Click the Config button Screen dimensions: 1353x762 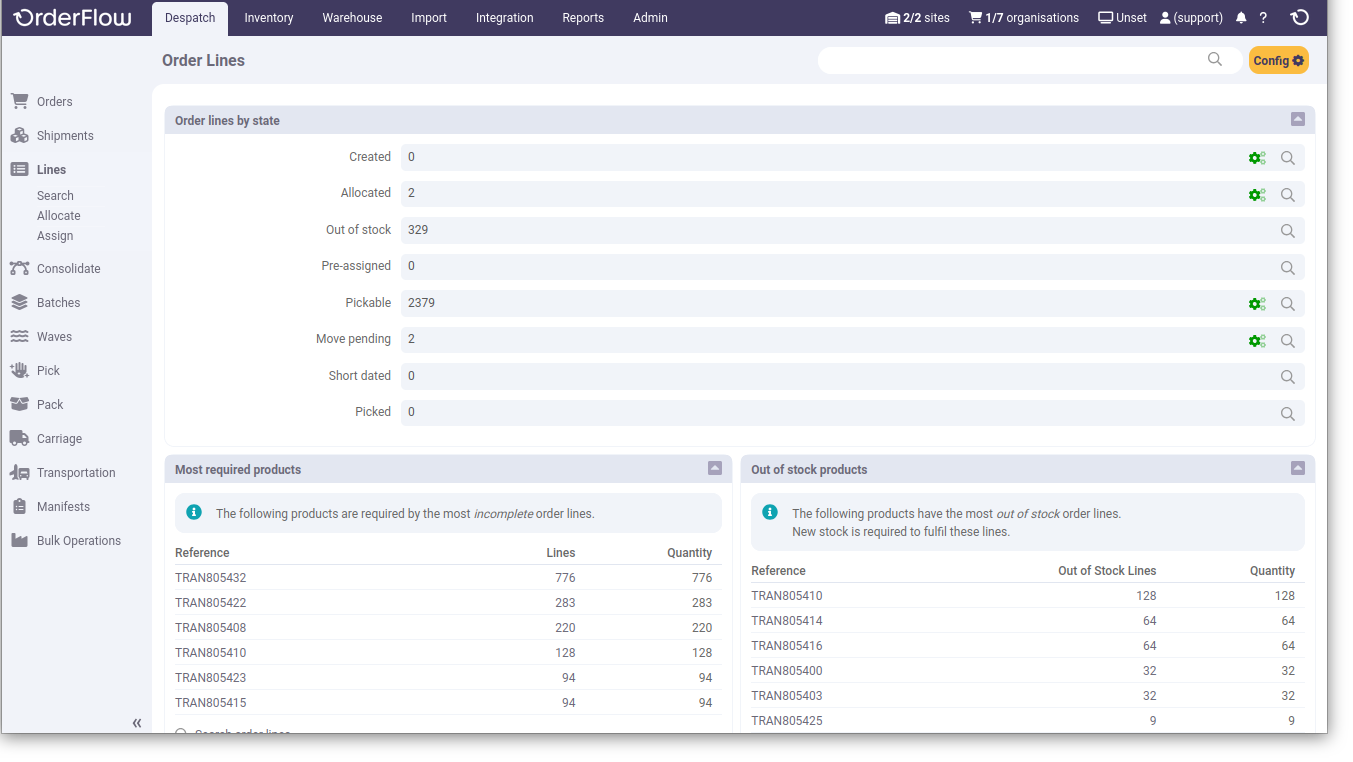pos(1278,60)
